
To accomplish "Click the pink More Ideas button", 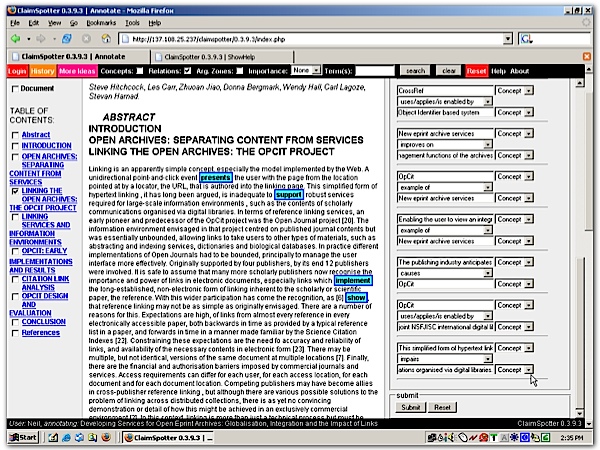I will point(77,71).
